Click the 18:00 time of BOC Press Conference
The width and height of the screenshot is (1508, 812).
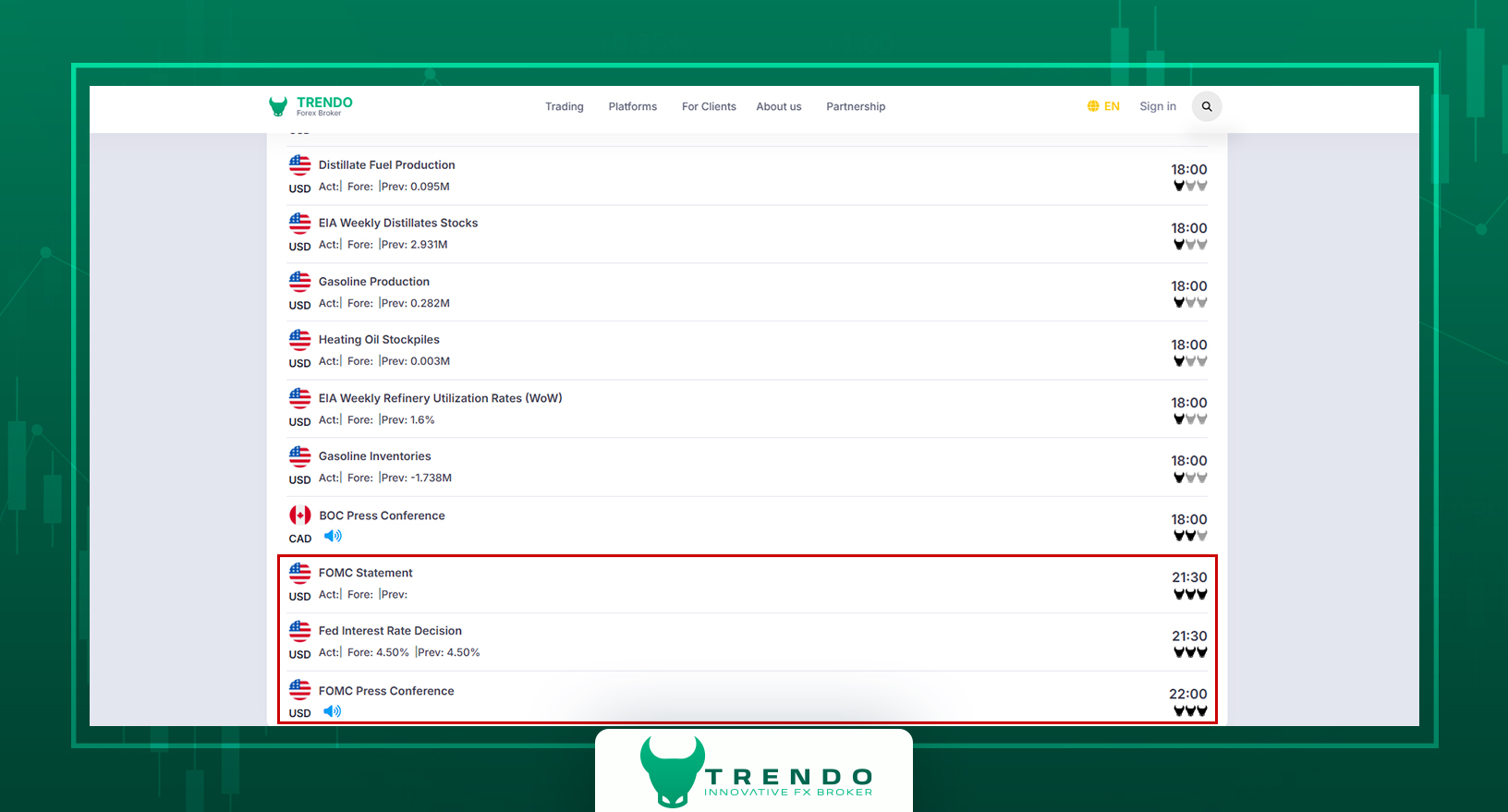coord(1189,519)
